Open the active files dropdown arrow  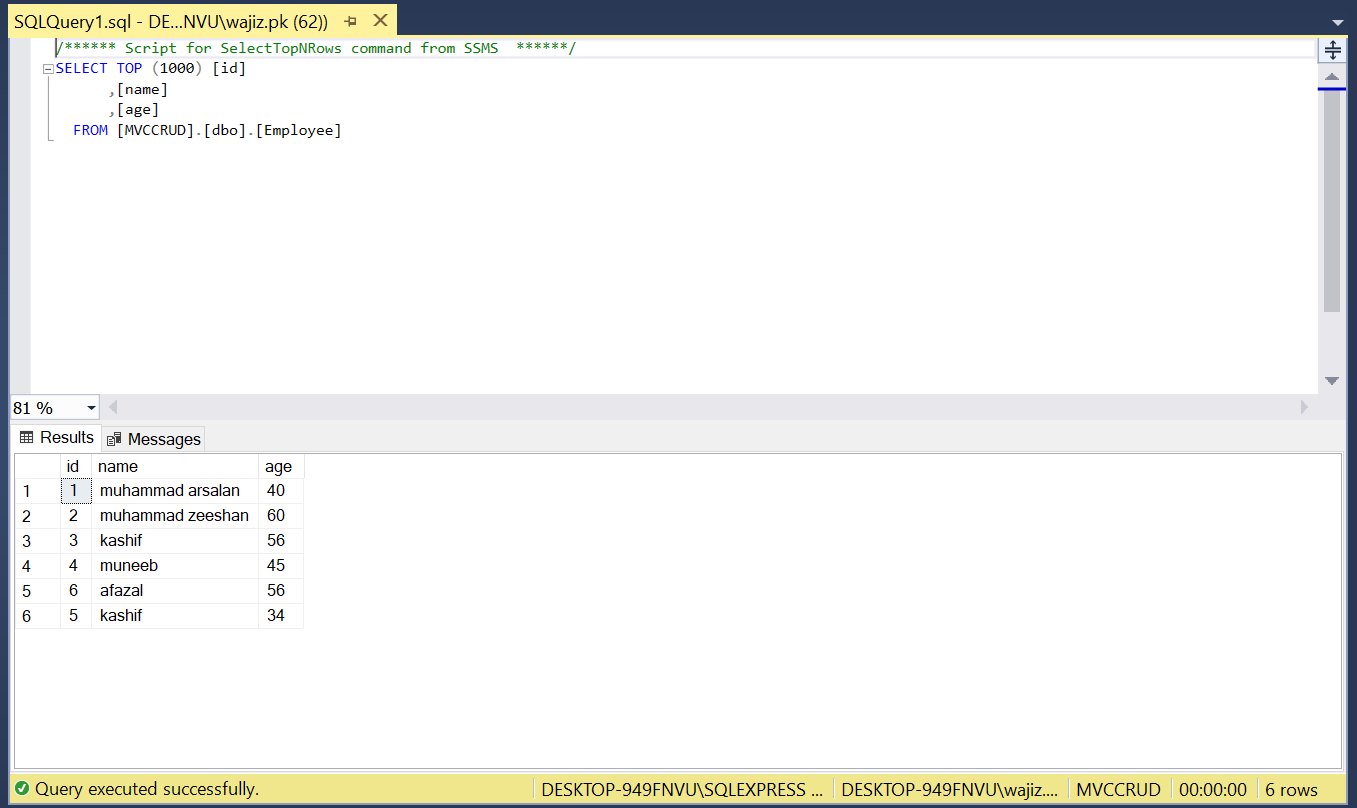click(x=1337, y=22)
